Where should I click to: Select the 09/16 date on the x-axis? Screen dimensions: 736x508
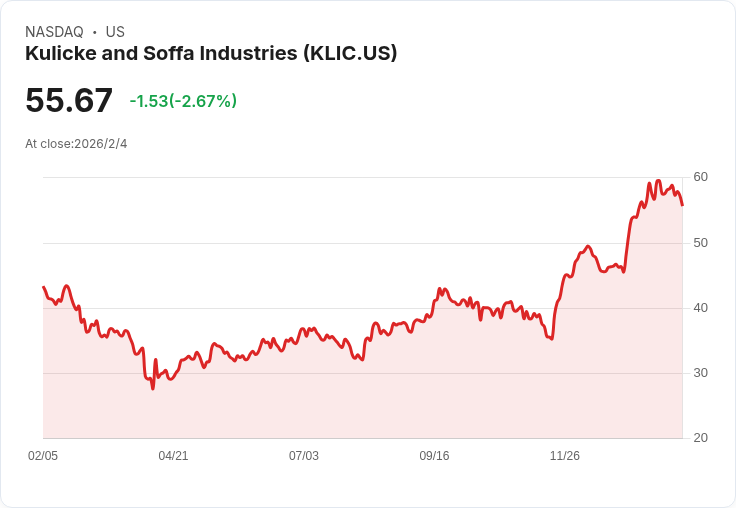434,456
